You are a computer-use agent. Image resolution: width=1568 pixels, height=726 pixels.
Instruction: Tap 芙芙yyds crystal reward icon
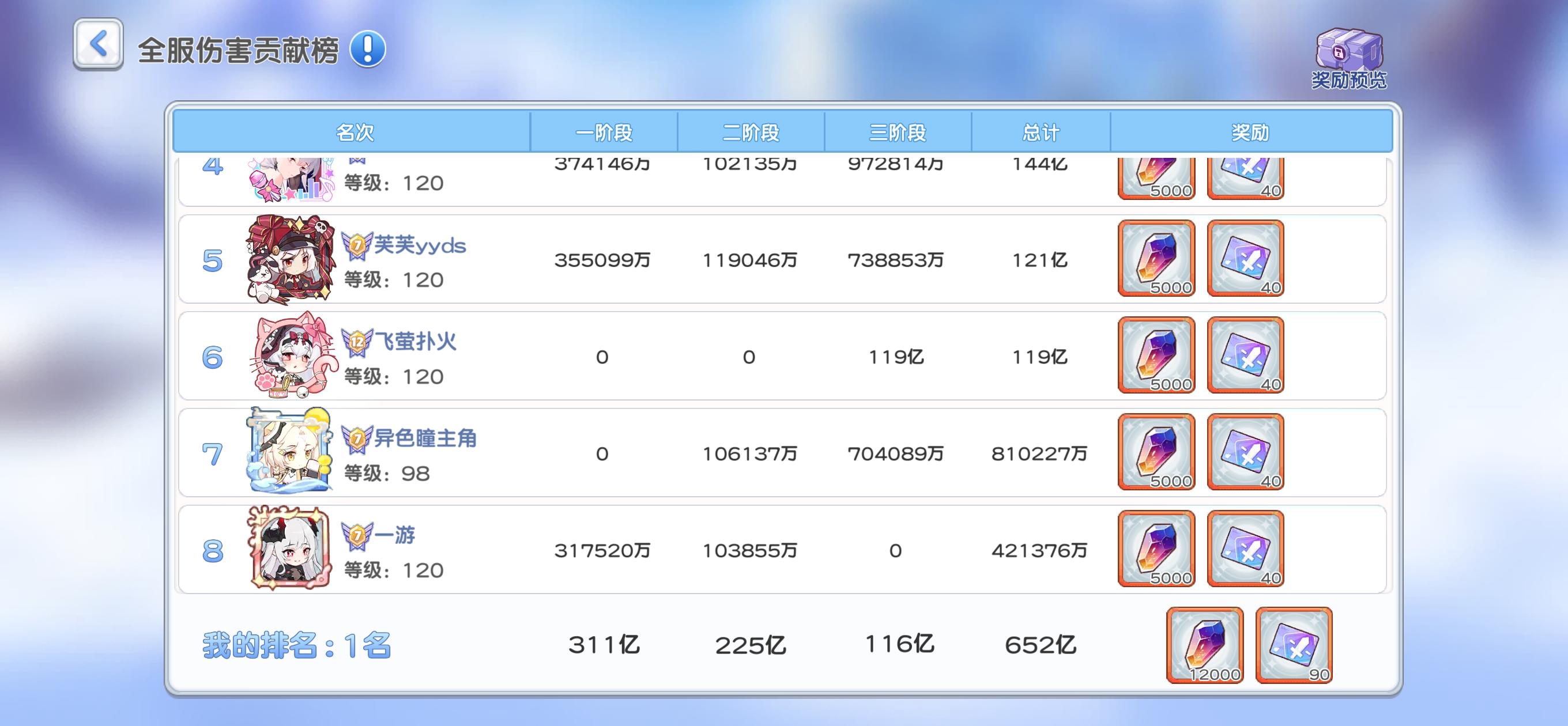pos(1156,259)
